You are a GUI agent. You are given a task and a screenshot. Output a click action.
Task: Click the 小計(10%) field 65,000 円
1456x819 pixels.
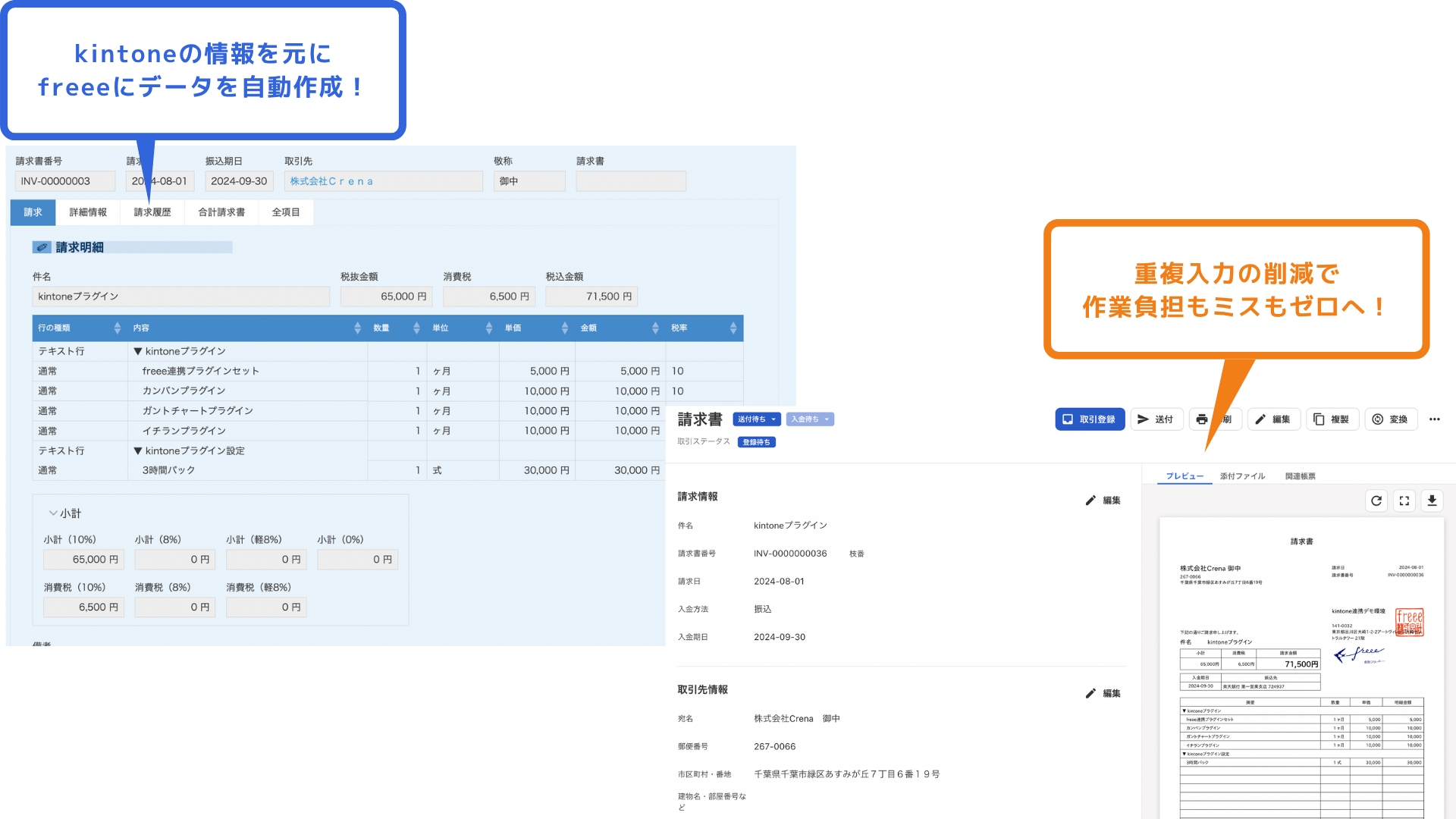coord(84,560)
